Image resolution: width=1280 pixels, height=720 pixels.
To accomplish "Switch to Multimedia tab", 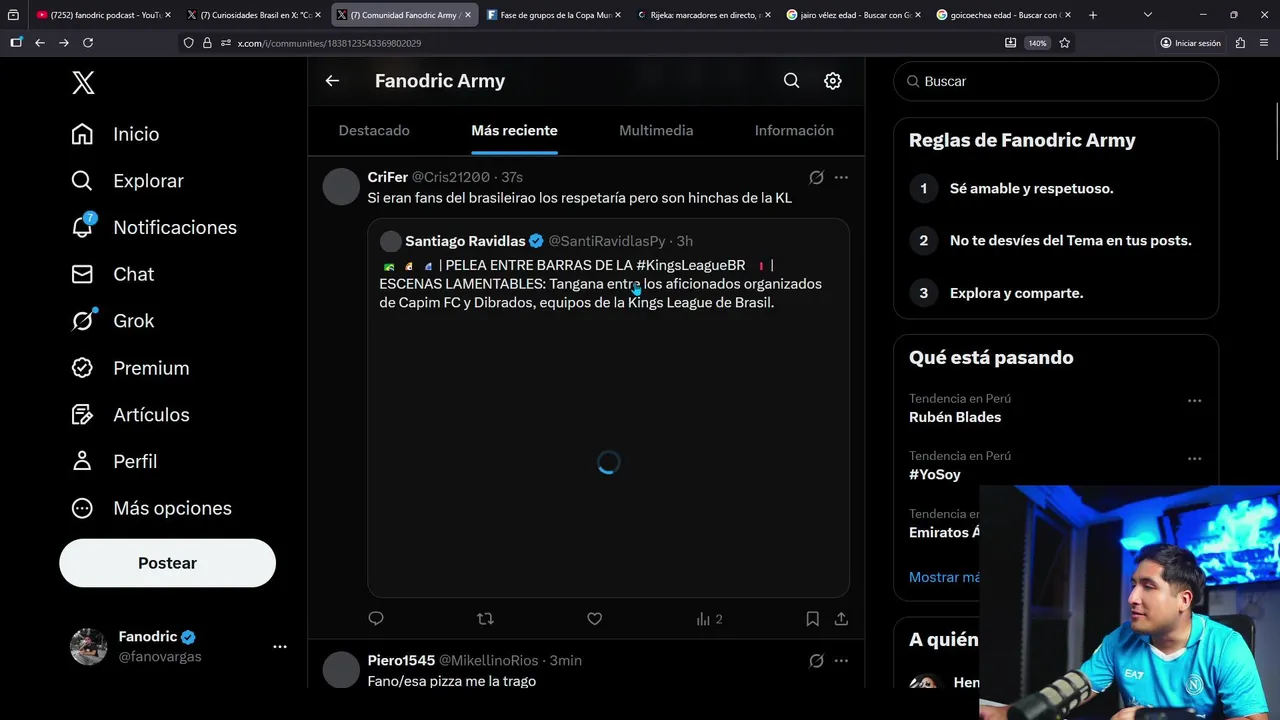I will pos(656,131).
